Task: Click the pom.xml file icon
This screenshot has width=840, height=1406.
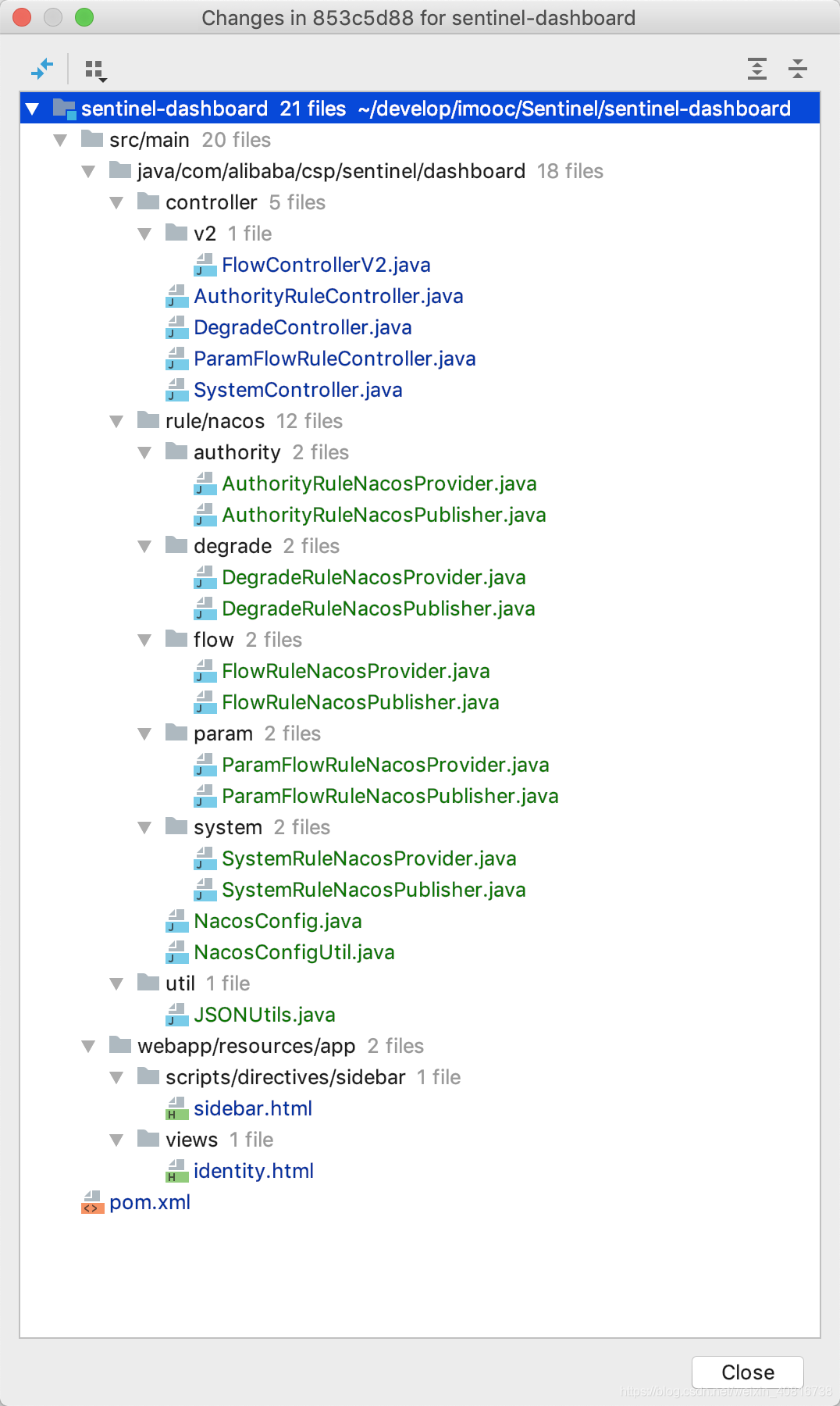Action: point(93,1202)
